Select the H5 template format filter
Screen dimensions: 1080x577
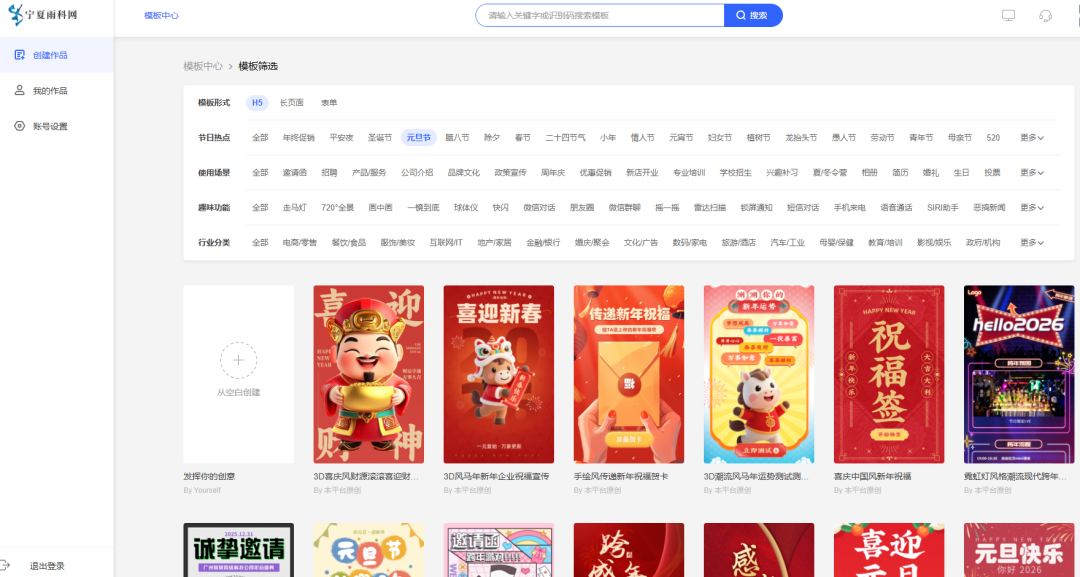(x=257, y=102)
